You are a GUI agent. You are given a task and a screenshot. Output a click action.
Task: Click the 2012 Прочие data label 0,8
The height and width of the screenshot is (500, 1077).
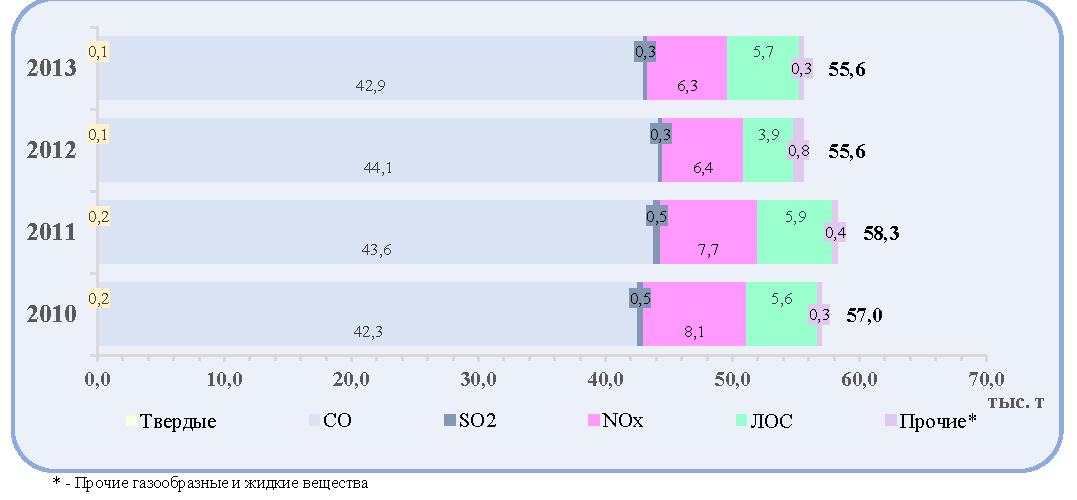[x=798, y=150]
